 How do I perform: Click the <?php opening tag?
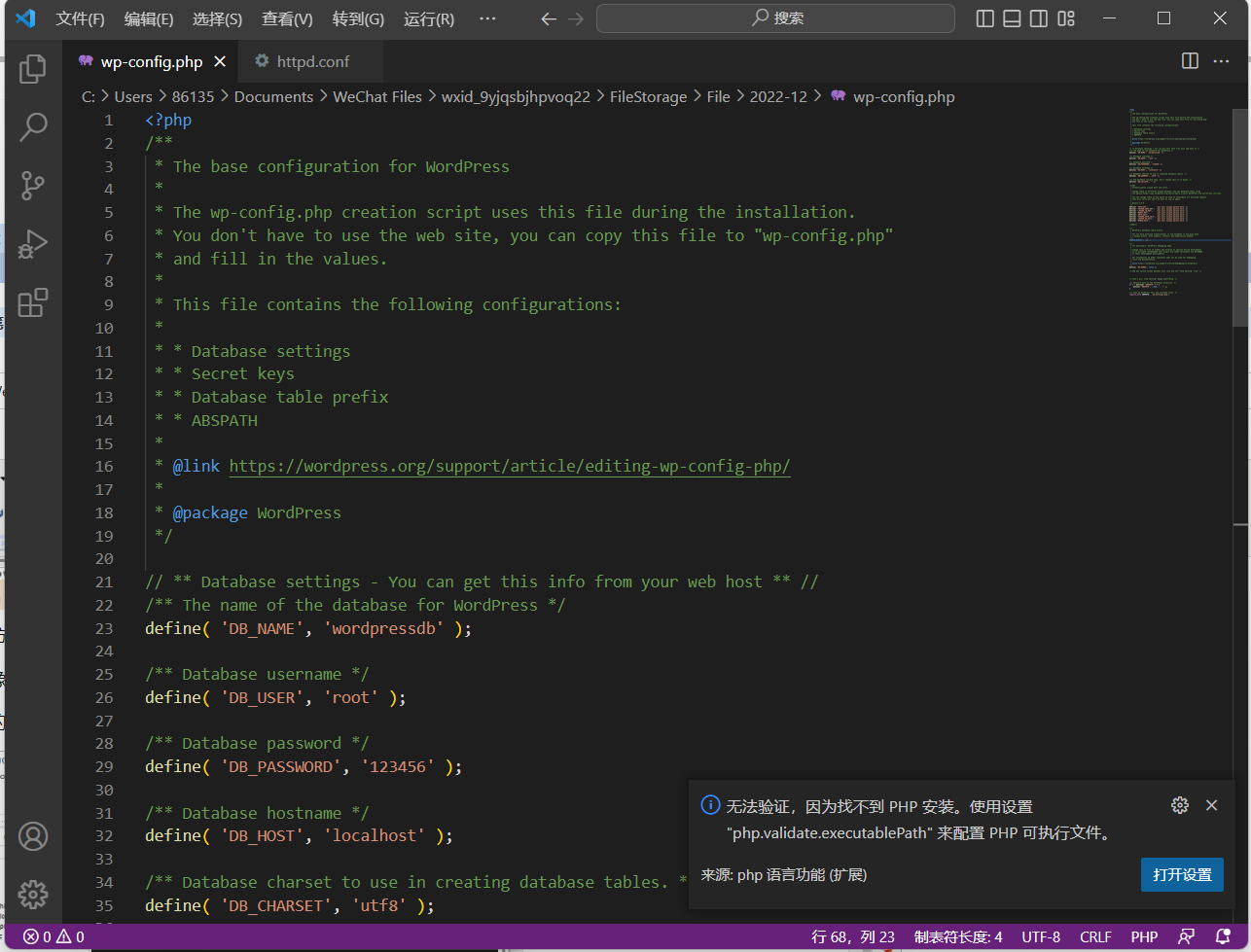point(168,121)
